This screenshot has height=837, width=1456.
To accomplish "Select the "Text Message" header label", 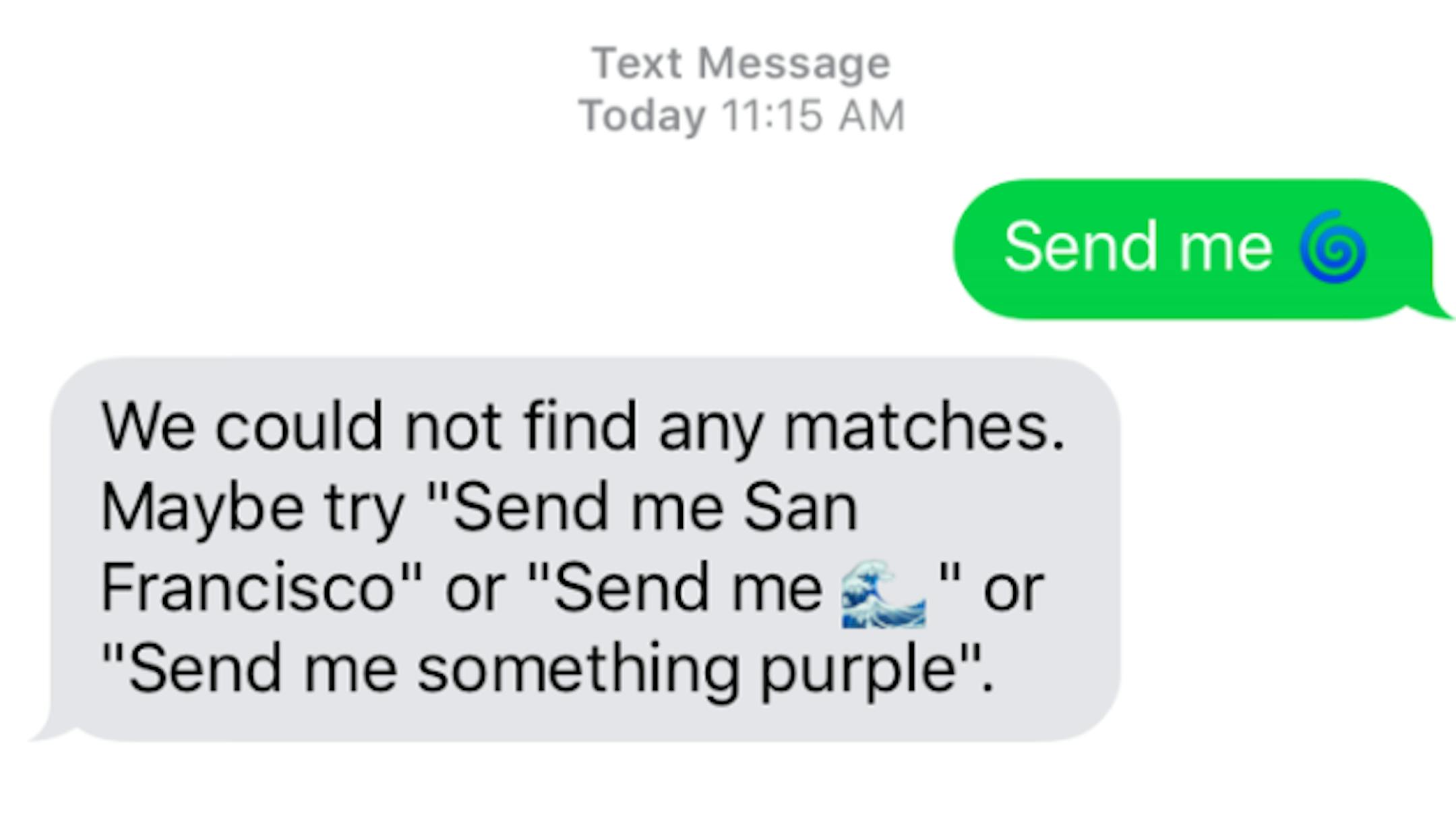I will click(741, 63).
